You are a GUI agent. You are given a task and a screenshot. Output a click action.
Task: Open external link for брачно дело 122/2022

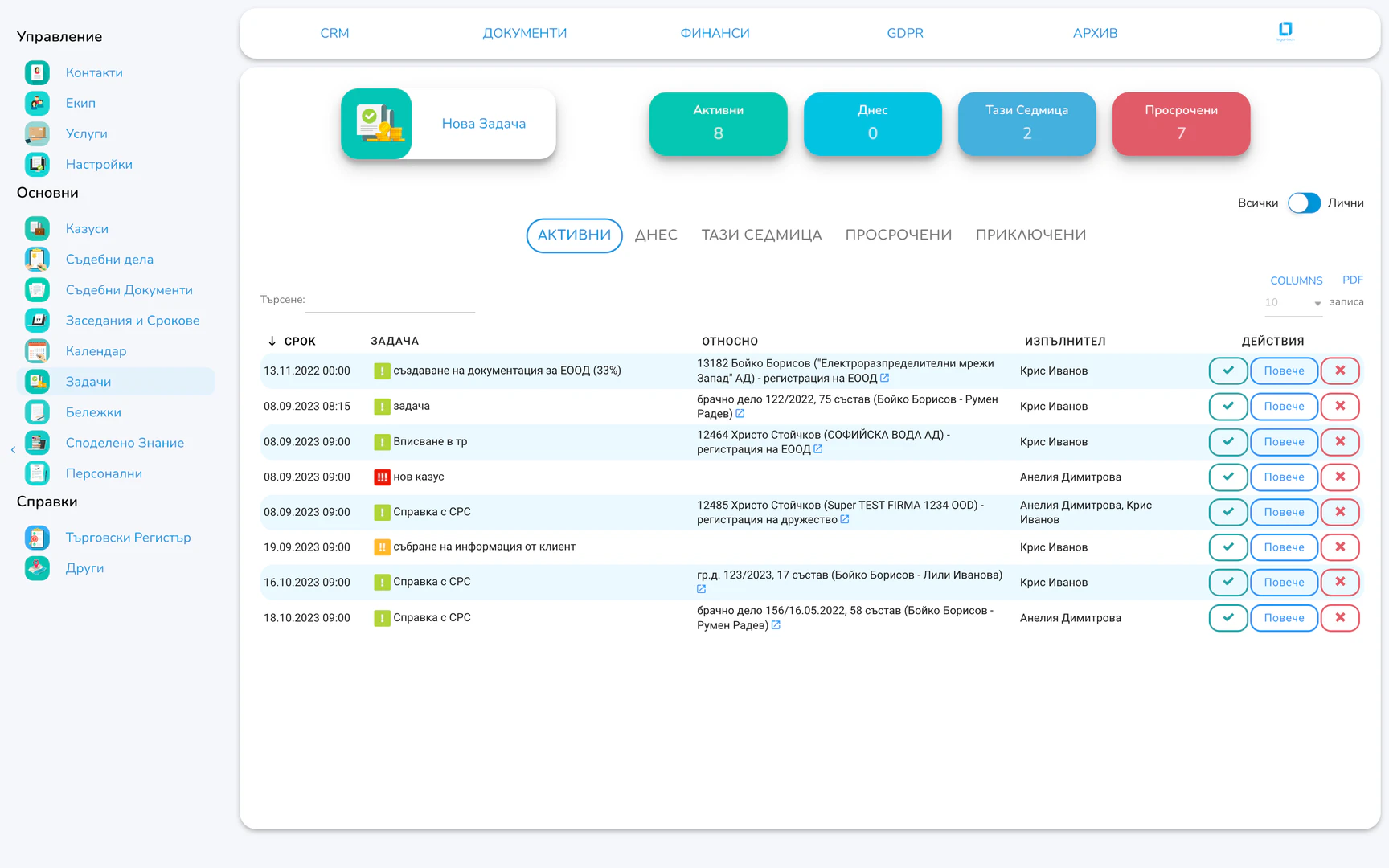point(740,414)
